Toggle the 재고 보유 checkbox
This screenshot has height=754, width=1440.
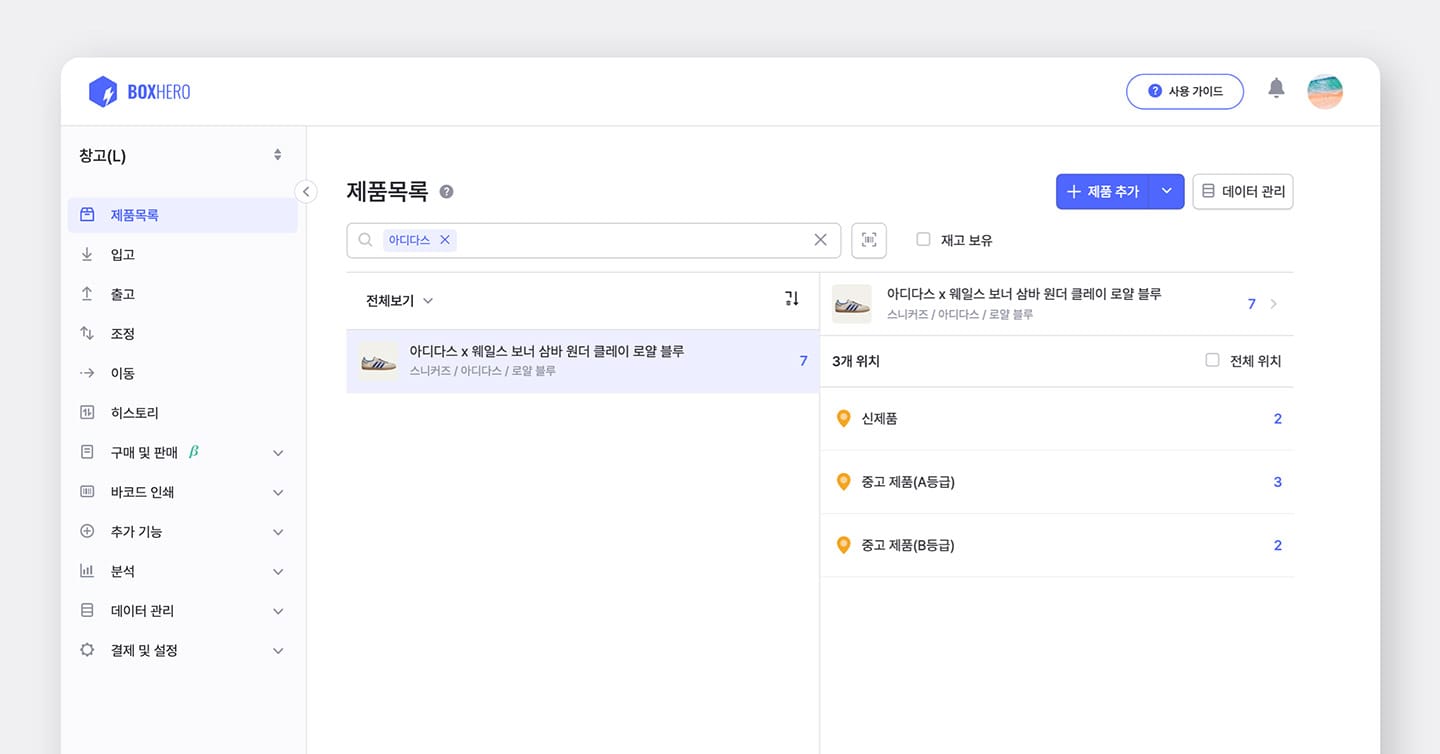[x=923, y=239]
